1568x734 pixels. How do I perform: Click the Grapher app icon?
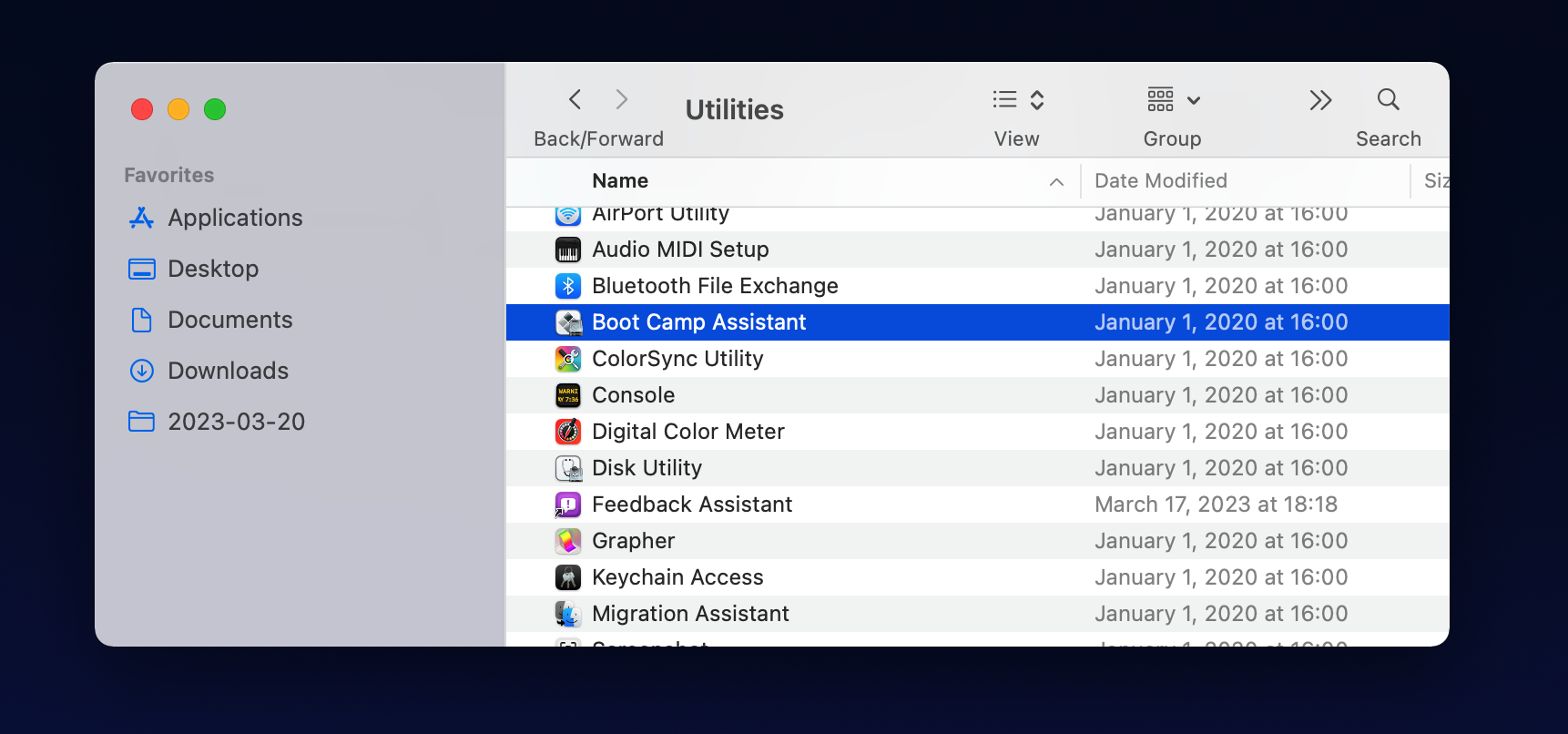pyautogui.click(x=568, y=541)
